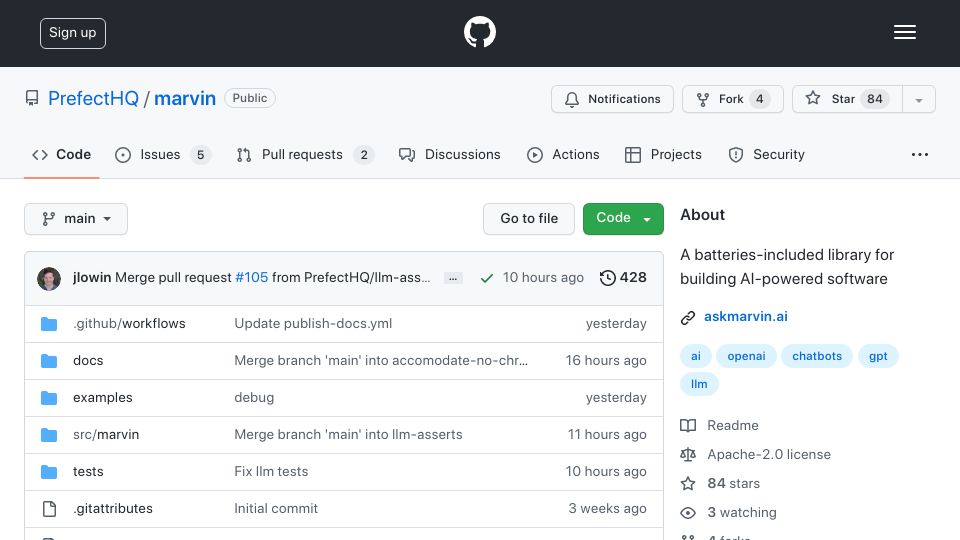This screenshot has height=540, width=960.
Task: Click the src/marvin folder icon
Action: [49, 435]
